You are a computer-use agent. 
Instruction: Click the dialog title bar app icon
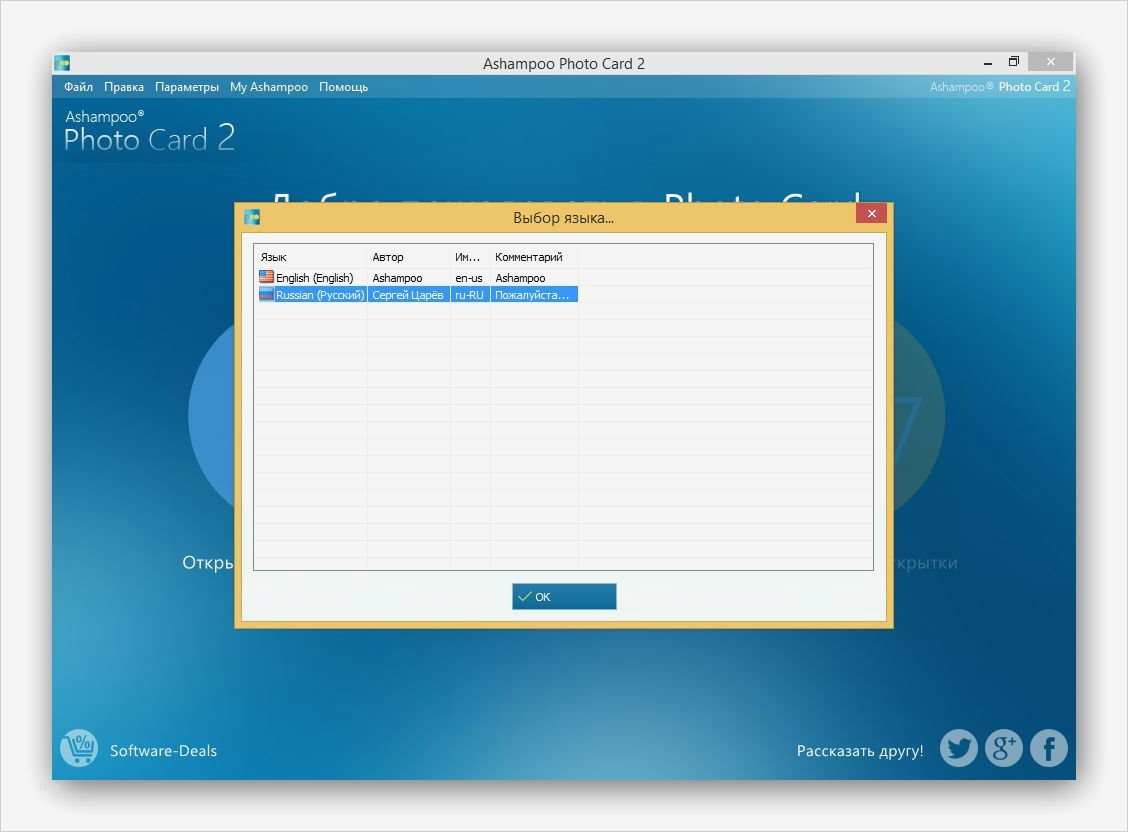[x=252, y=217]
